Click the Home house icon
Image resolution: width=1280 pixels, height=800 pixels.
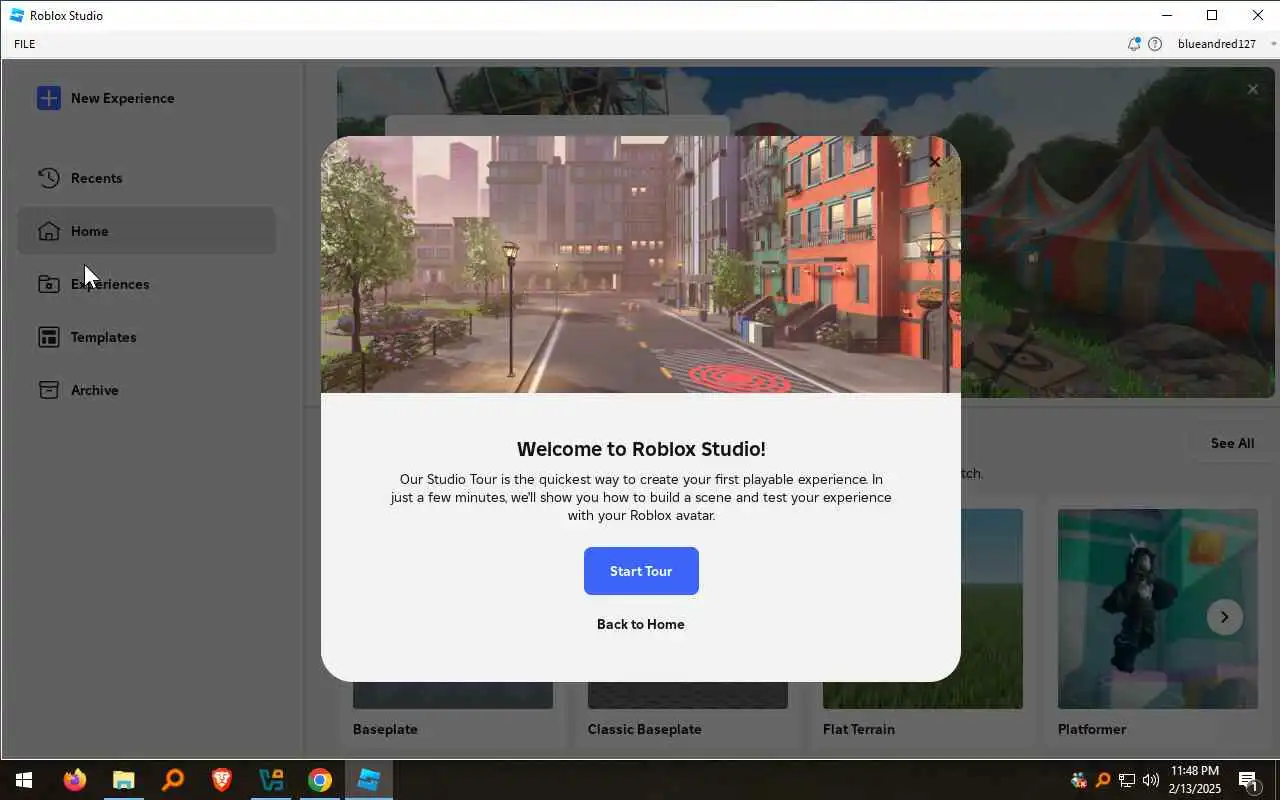coord(49,231)
